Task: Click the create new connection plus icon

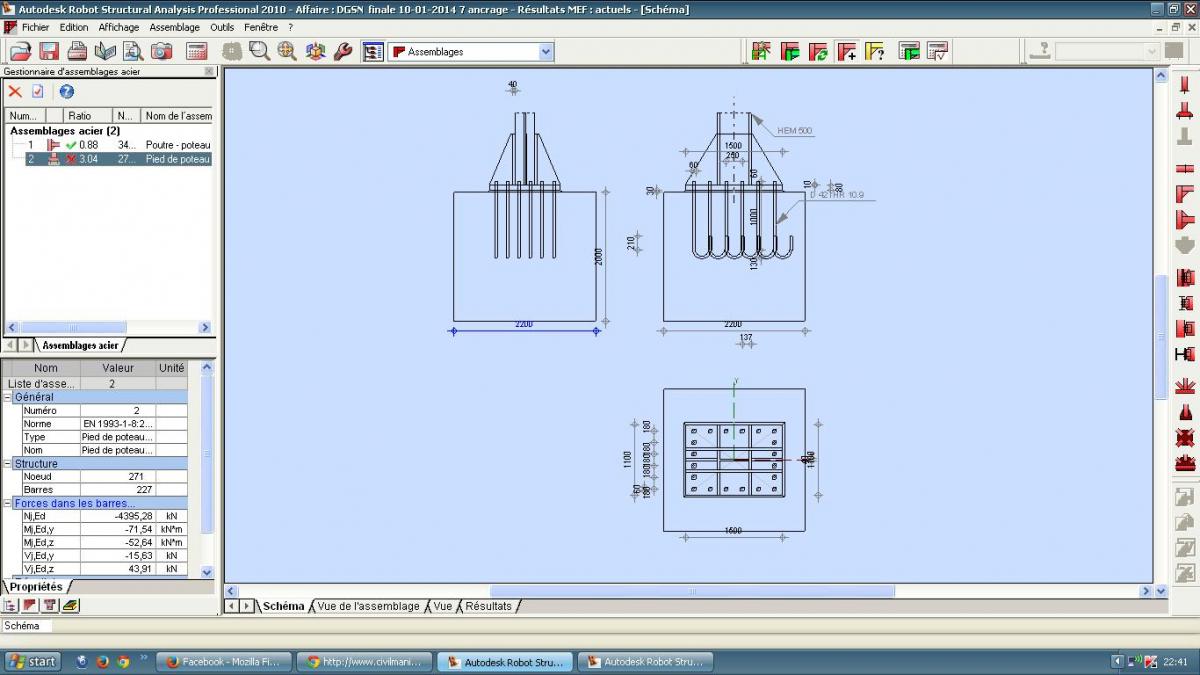Action: 847,51
